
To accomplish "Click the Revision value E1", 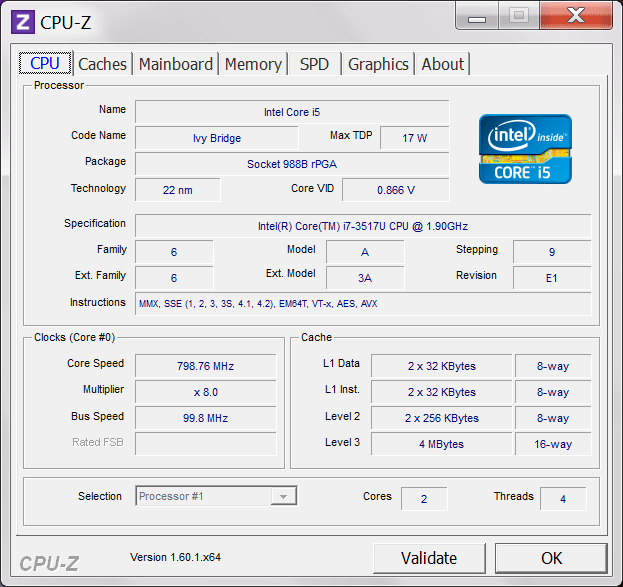I will tap(552, 278).
